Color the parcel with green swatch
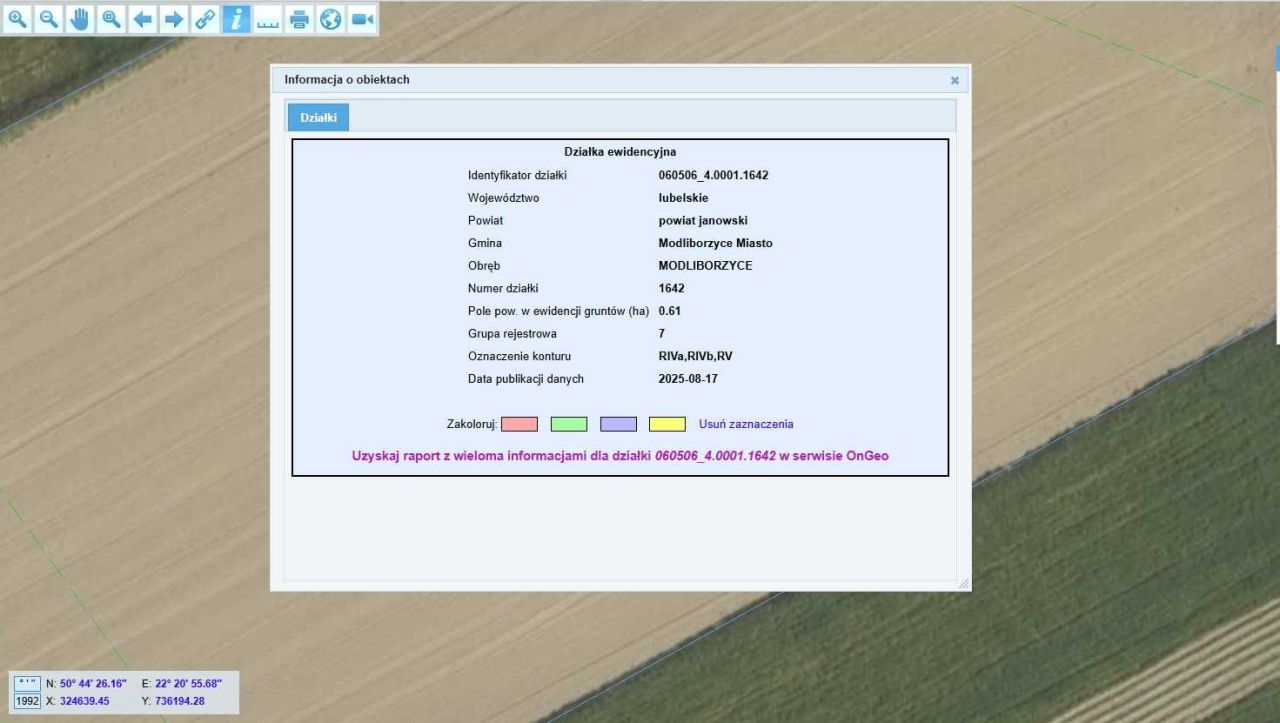This screenshot has height=723, width=1280. pyautogui.click(x=568, y=424)
